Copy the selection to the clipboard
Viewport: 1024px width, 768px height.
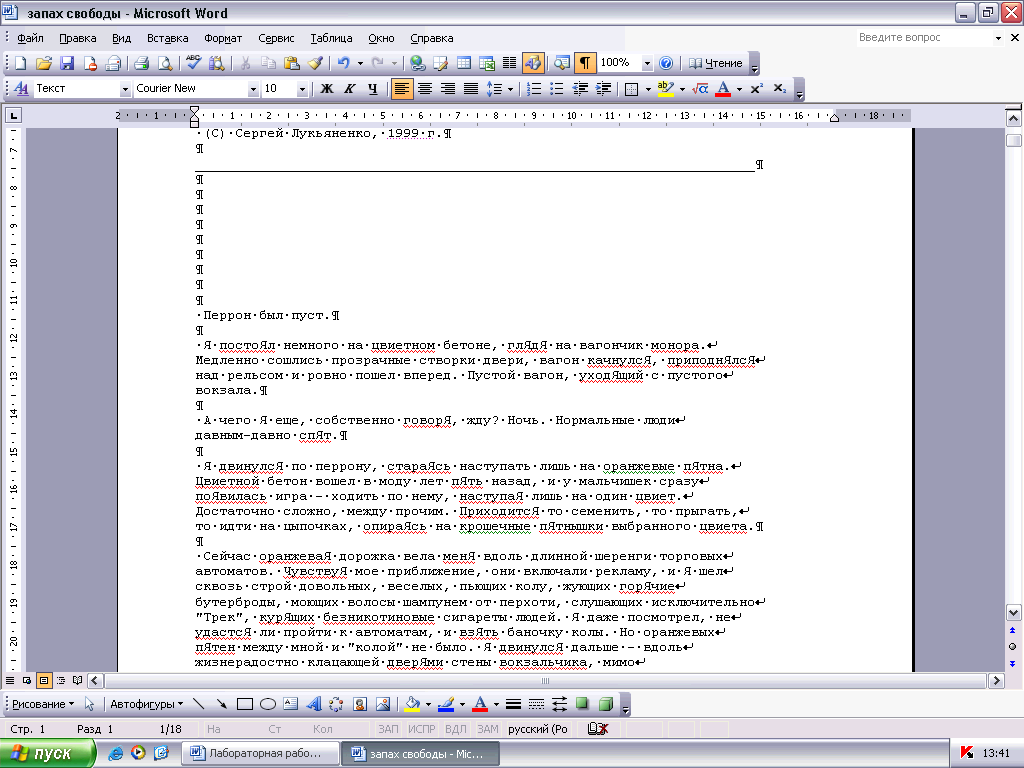point(268,63)
